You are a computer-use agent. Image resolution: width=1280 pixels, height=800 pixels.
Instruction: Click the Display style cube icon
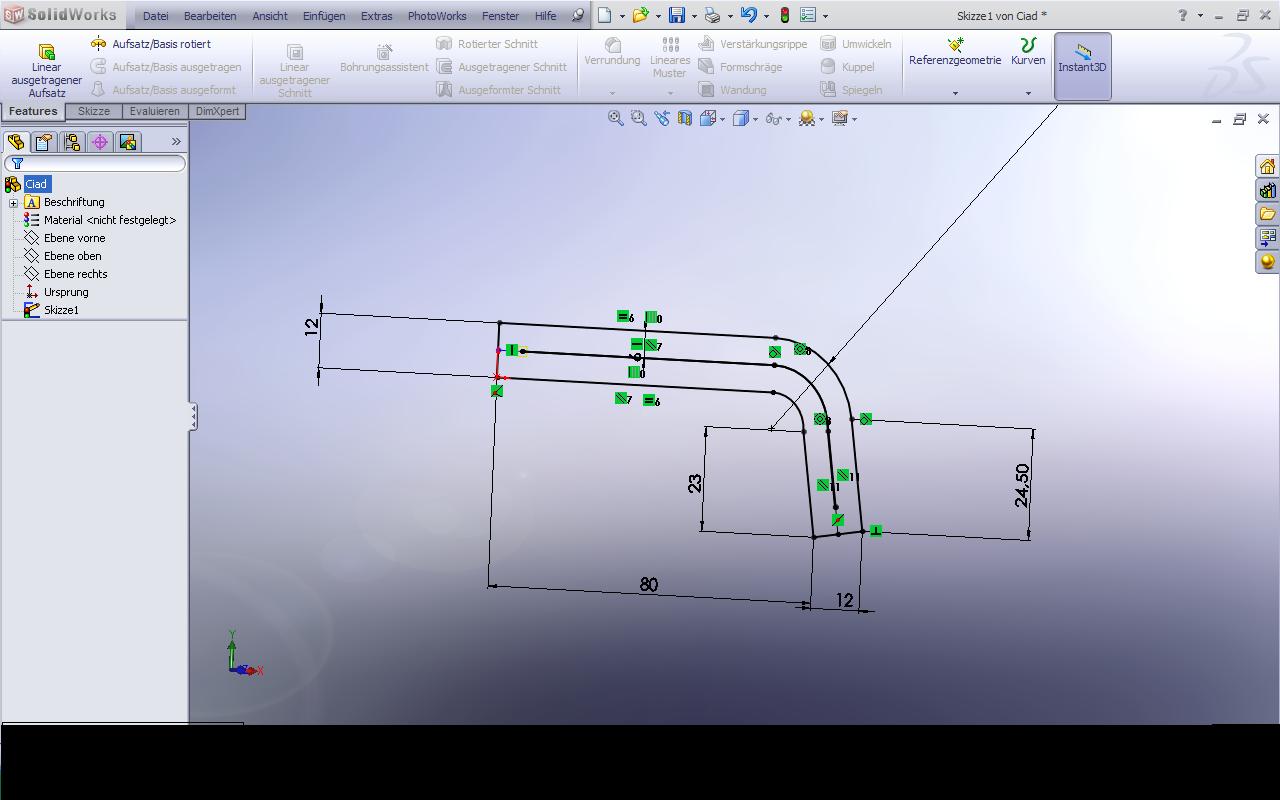pos(740,118)
